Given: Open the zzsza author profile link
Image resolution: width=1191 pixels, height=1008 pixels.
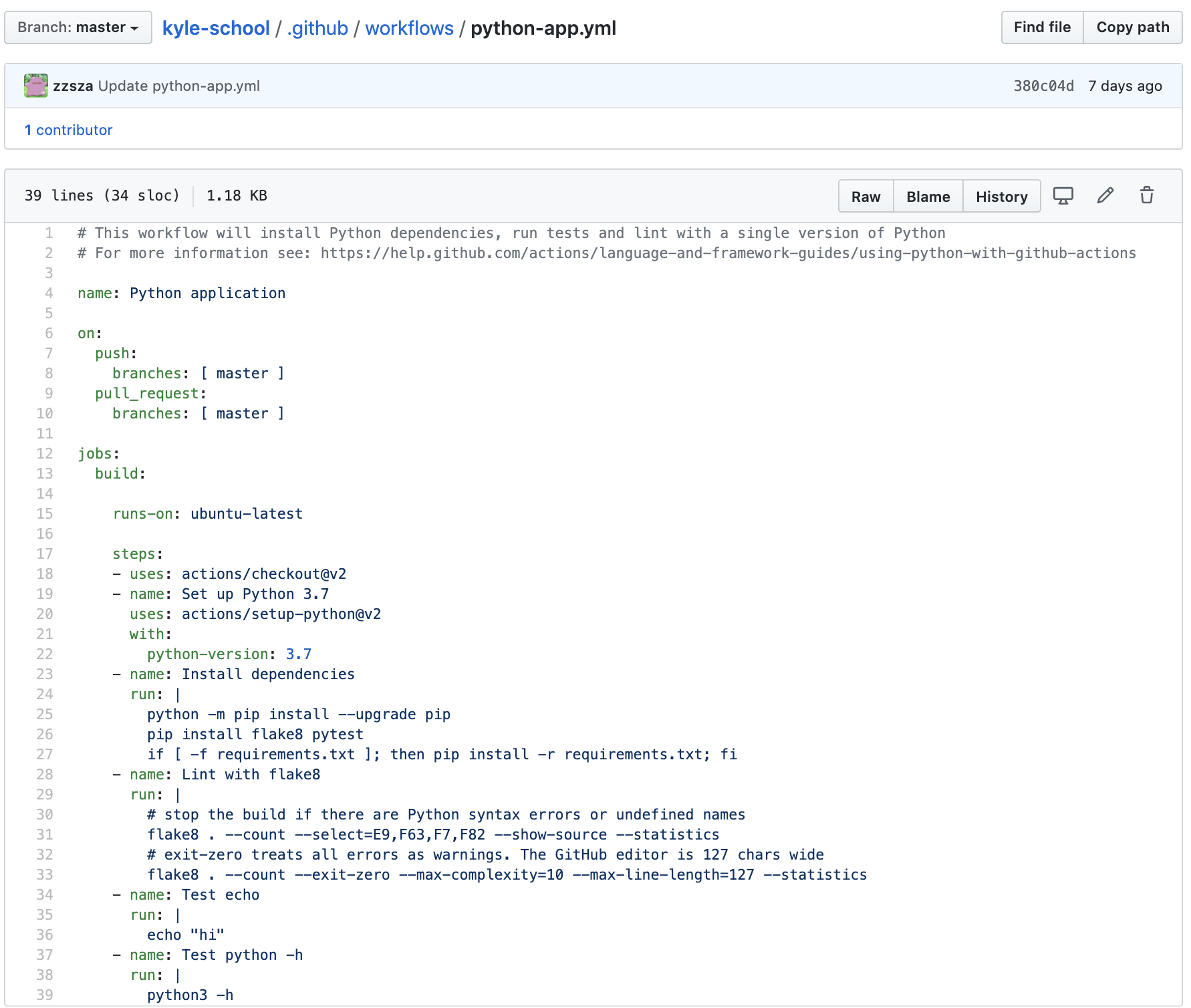Looking at the screenshot, I should (x=73, y=86).
